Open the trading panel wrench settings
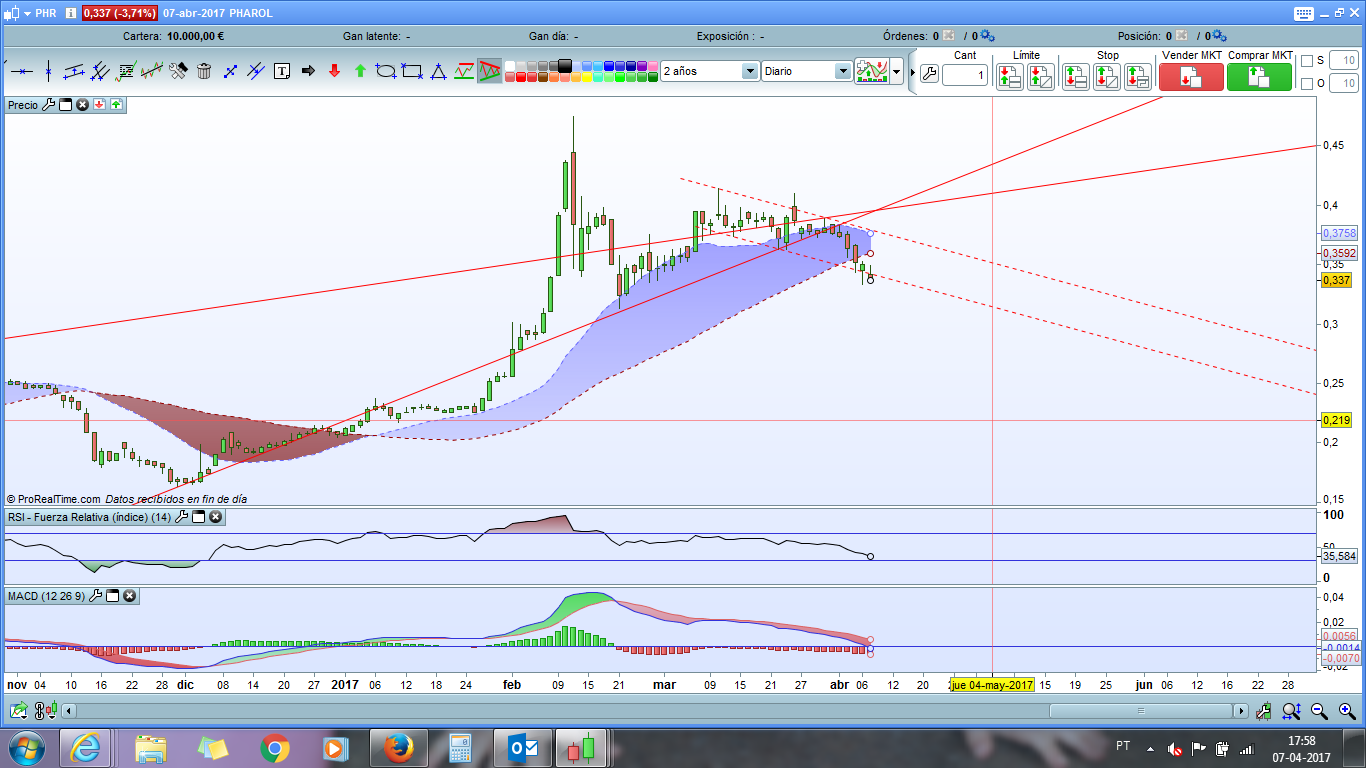1366x768 pixels. click(929, 74)
